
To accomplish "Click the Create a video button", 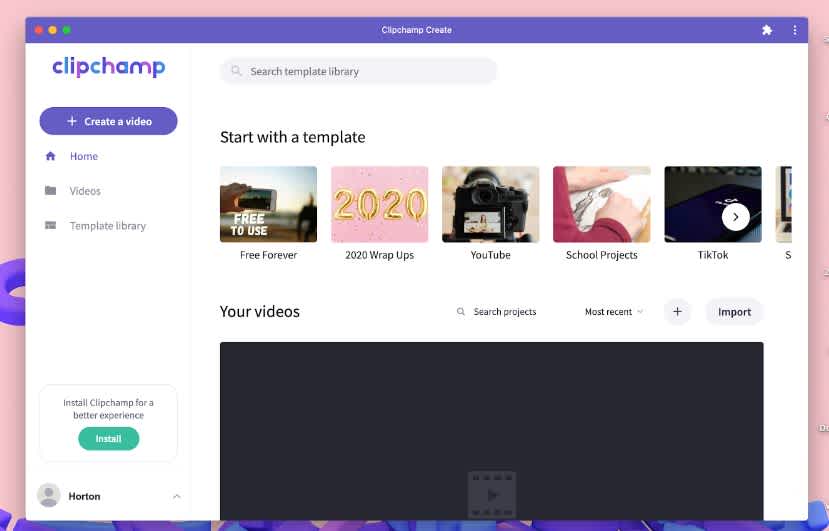I will pyautogui.click(x=108, y=121).
